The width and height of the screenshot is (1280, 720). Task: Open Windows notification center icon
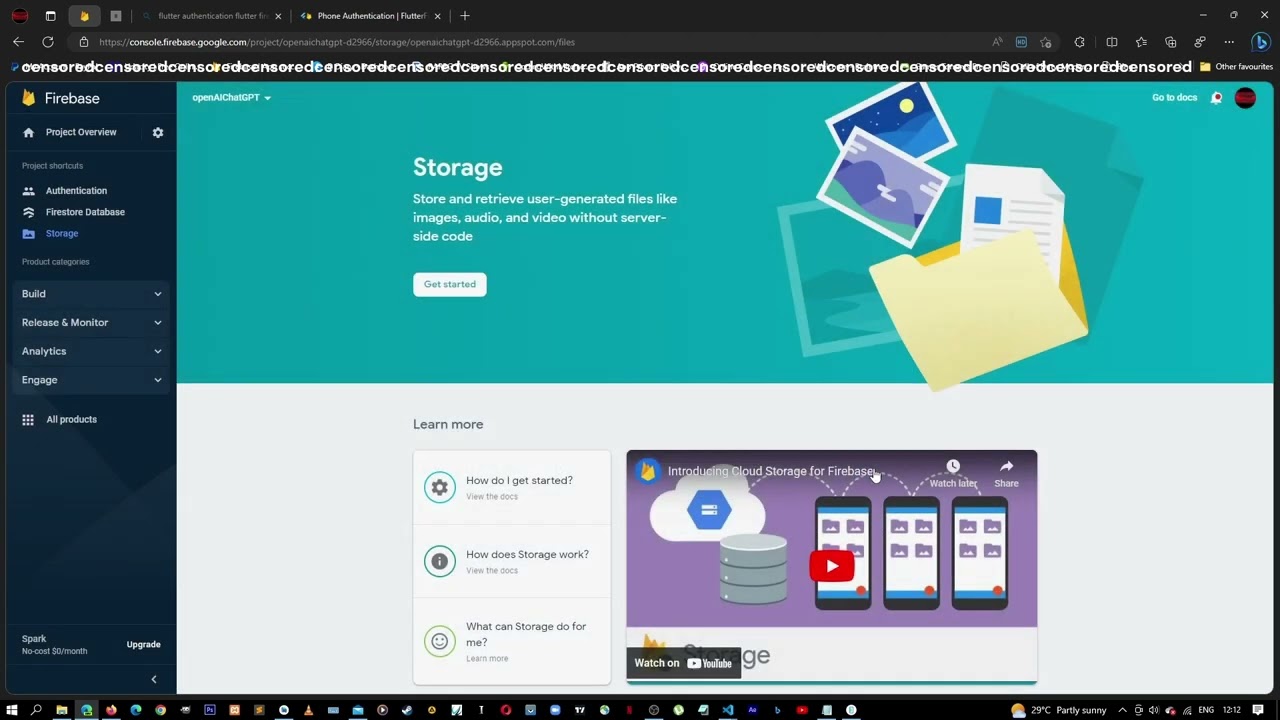(x=1258, y=710)
